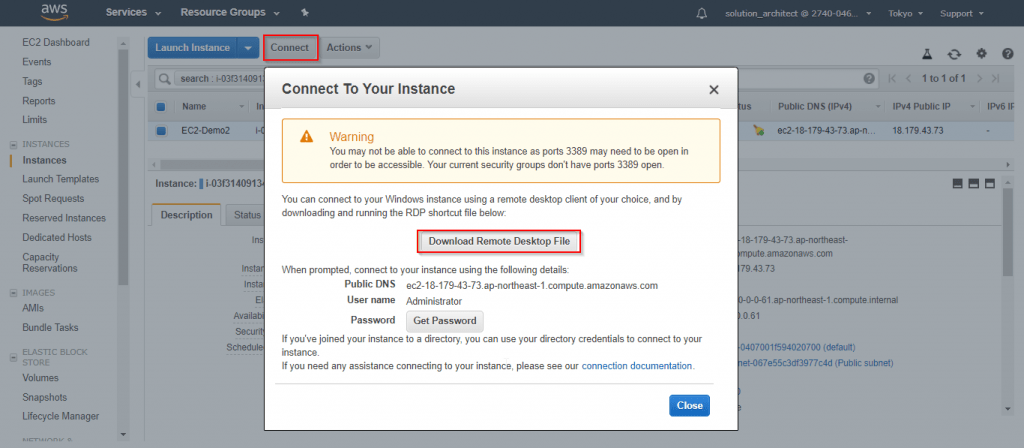This screenshot has width=1024, height=448.
Task: Close dialog with the X icon
Action: pyautogui.click(x=714, y=90)
